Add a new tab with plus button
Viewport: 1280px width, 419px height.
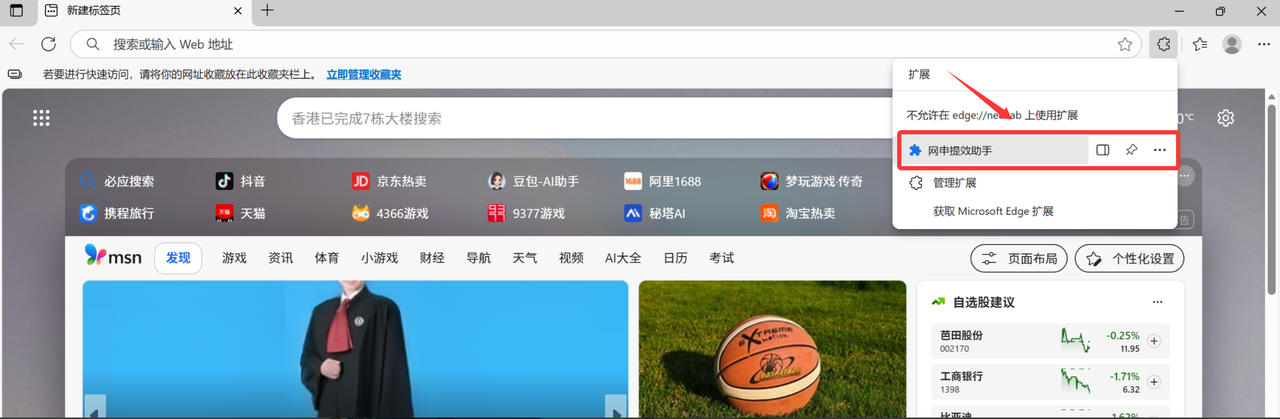pyautogui.click(x=267, y=11)
